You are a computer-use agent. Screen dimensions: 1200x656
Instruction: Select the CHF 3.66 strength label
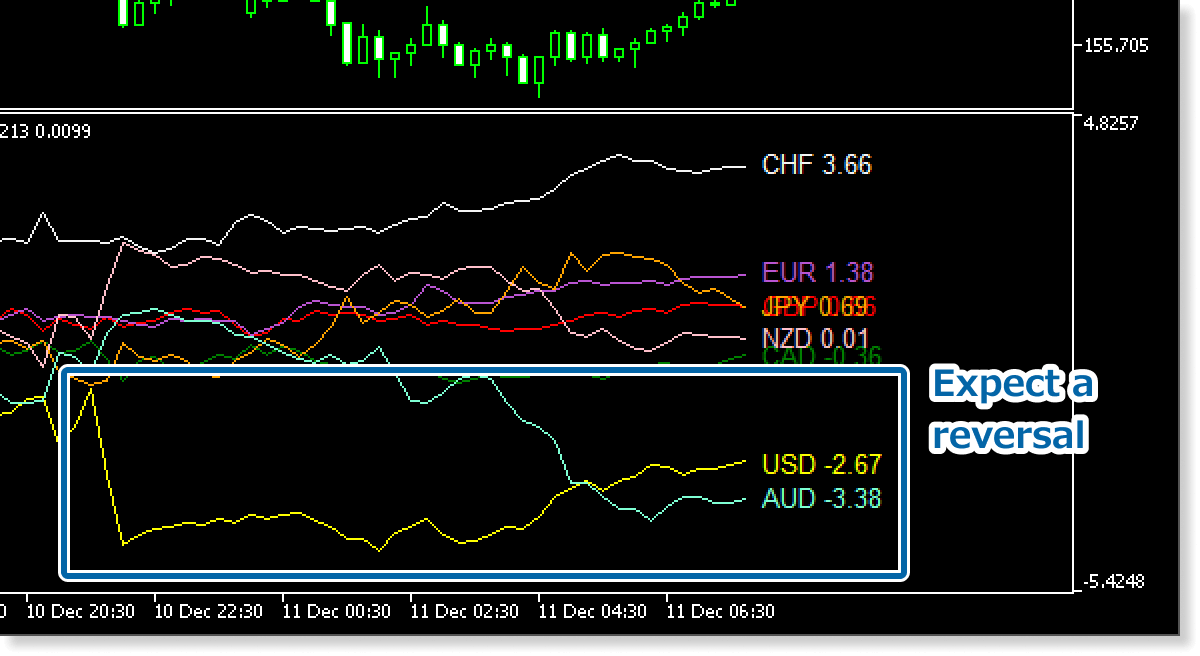pos(815,165)
